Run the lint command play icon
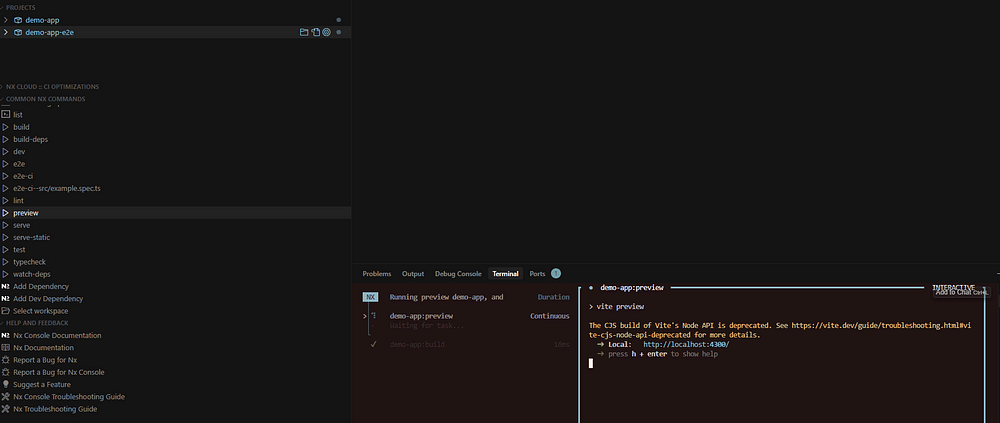Screen dimensions: 1000x423 click(6, 200)
